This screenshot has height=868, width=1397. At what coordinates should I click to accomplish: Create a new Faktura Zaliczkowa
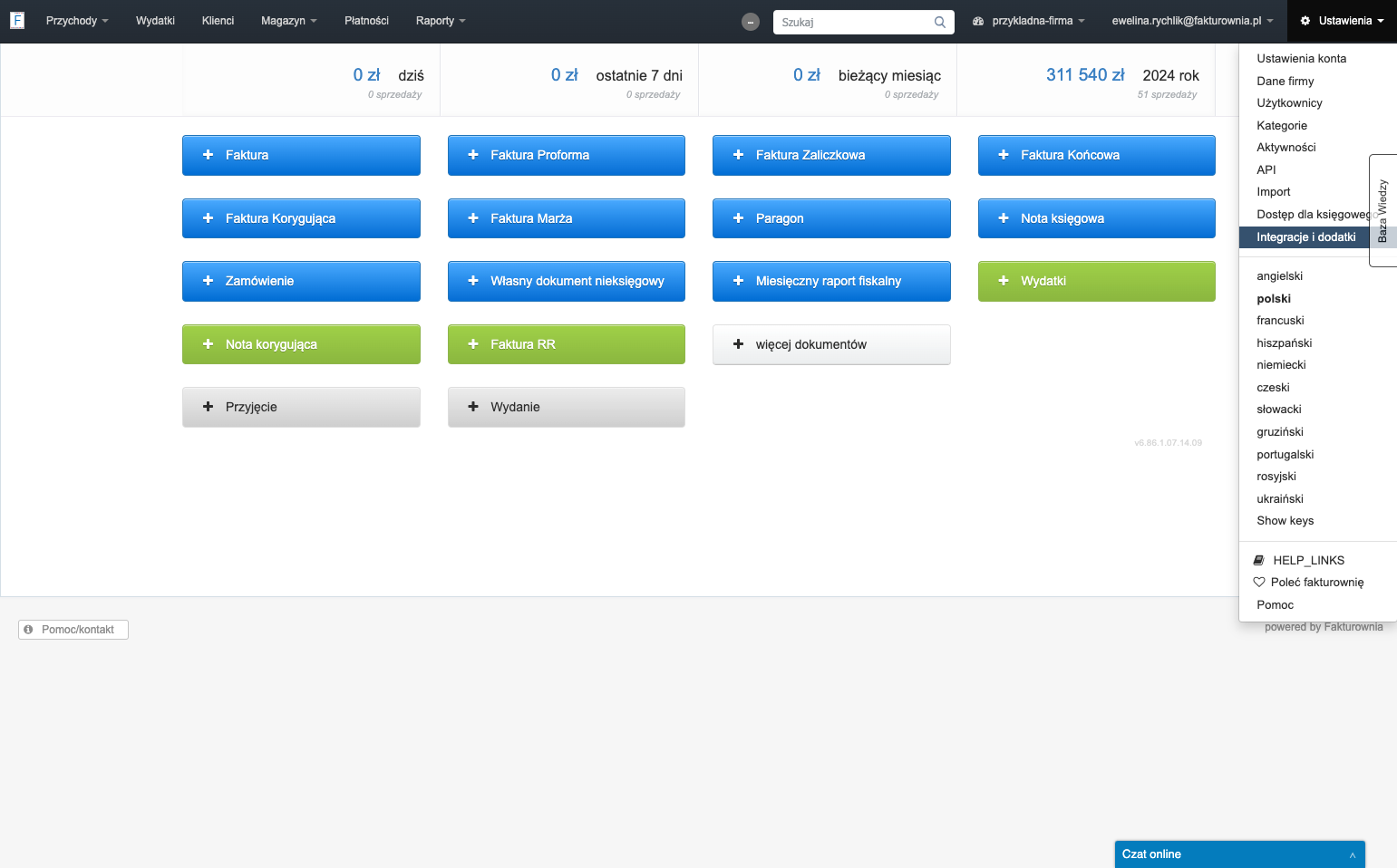tap(831, 155)
